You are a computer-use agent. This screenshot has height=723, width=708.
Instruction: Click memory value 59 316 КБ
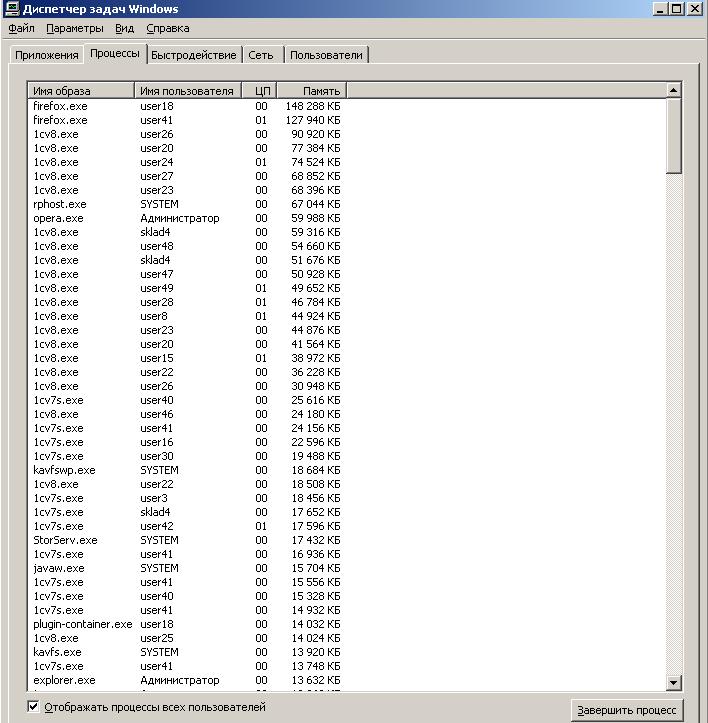(x=315, y=232)
